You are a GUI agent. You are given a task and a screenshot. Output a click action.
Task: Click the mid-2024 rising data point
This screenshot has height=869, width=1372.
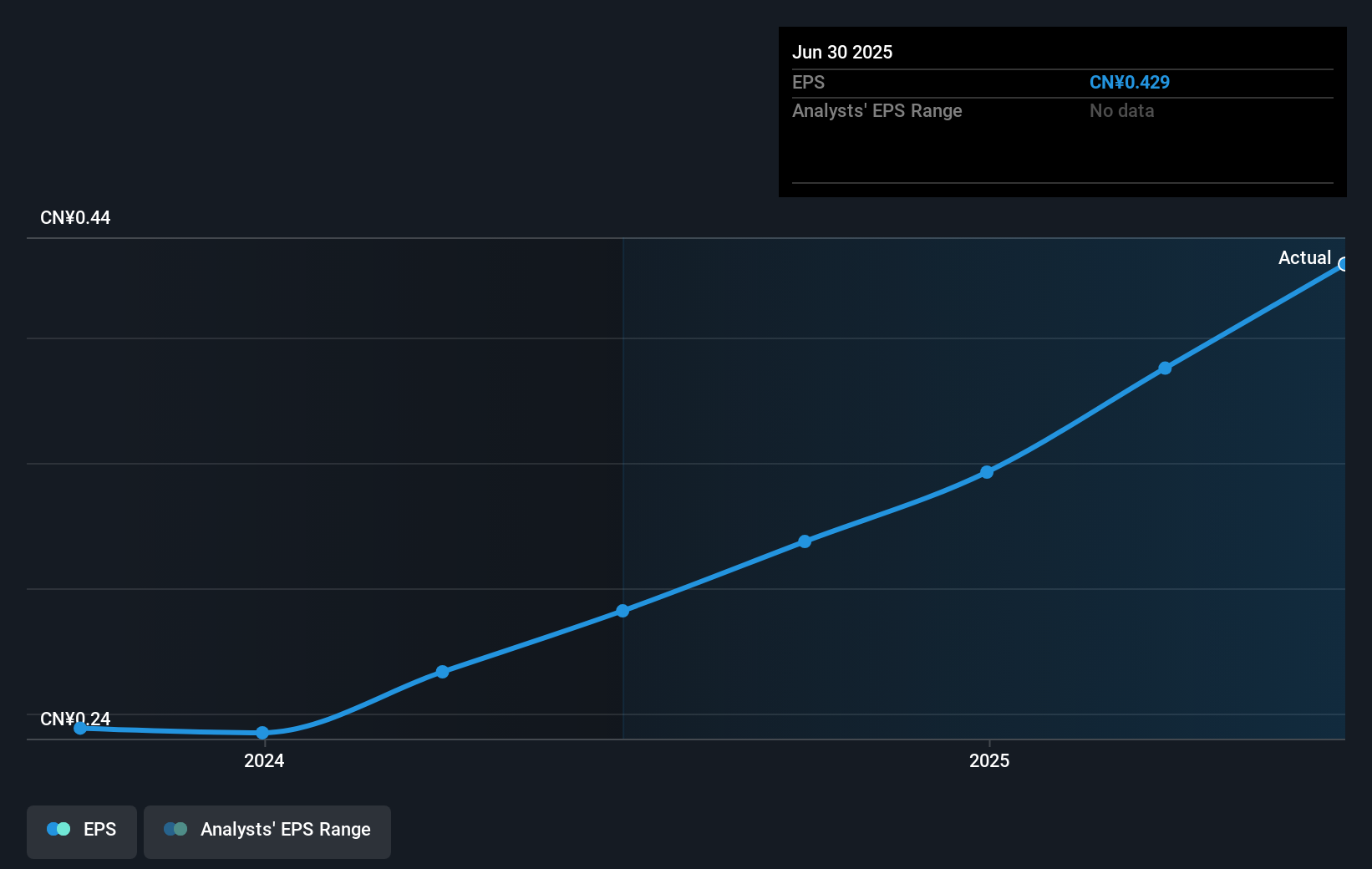[x=442, y=671]
